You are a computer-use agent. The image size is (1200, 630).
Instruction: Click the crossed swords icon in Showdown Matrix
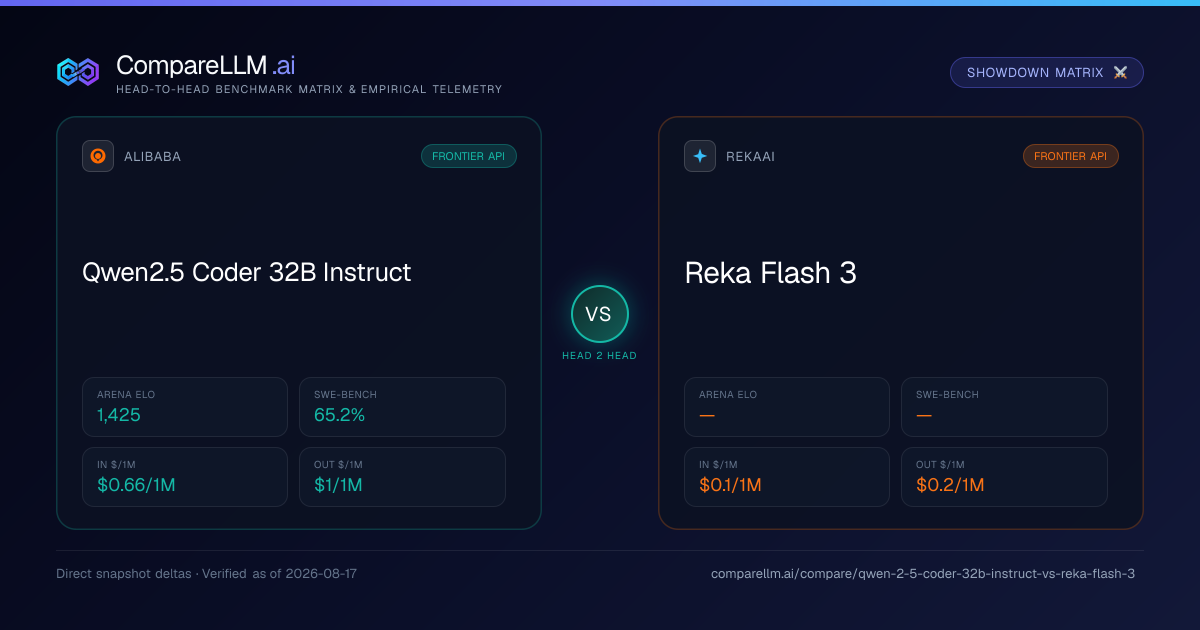(1120, 73)
